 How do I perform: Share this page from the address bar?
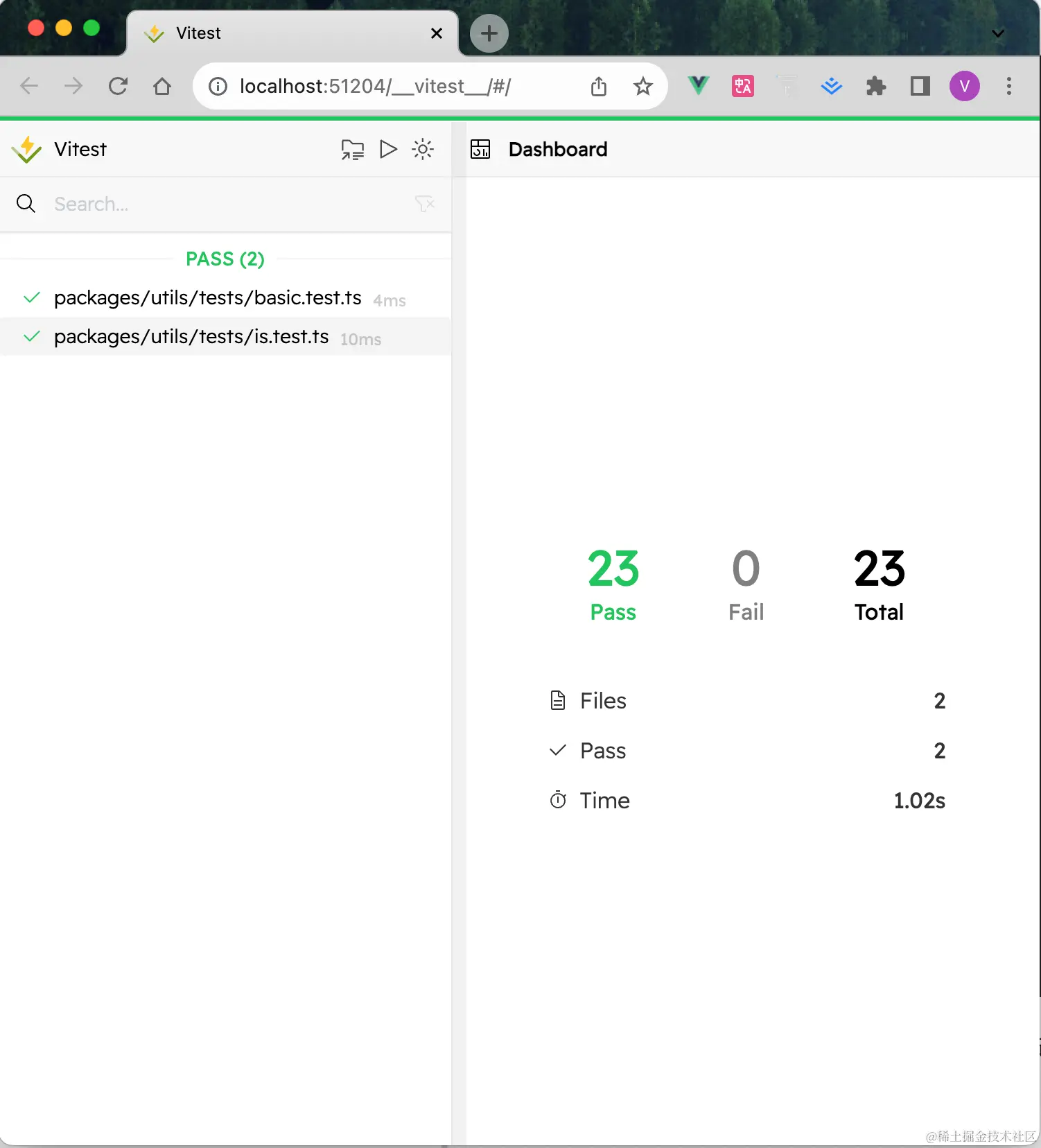(599, 86)
